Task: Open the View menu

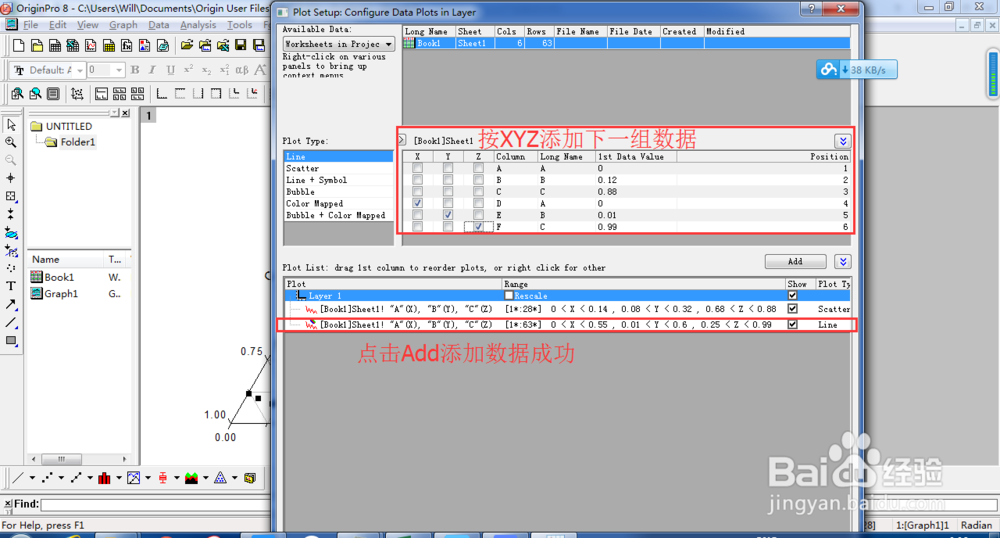Action: (x=87, y=25)
